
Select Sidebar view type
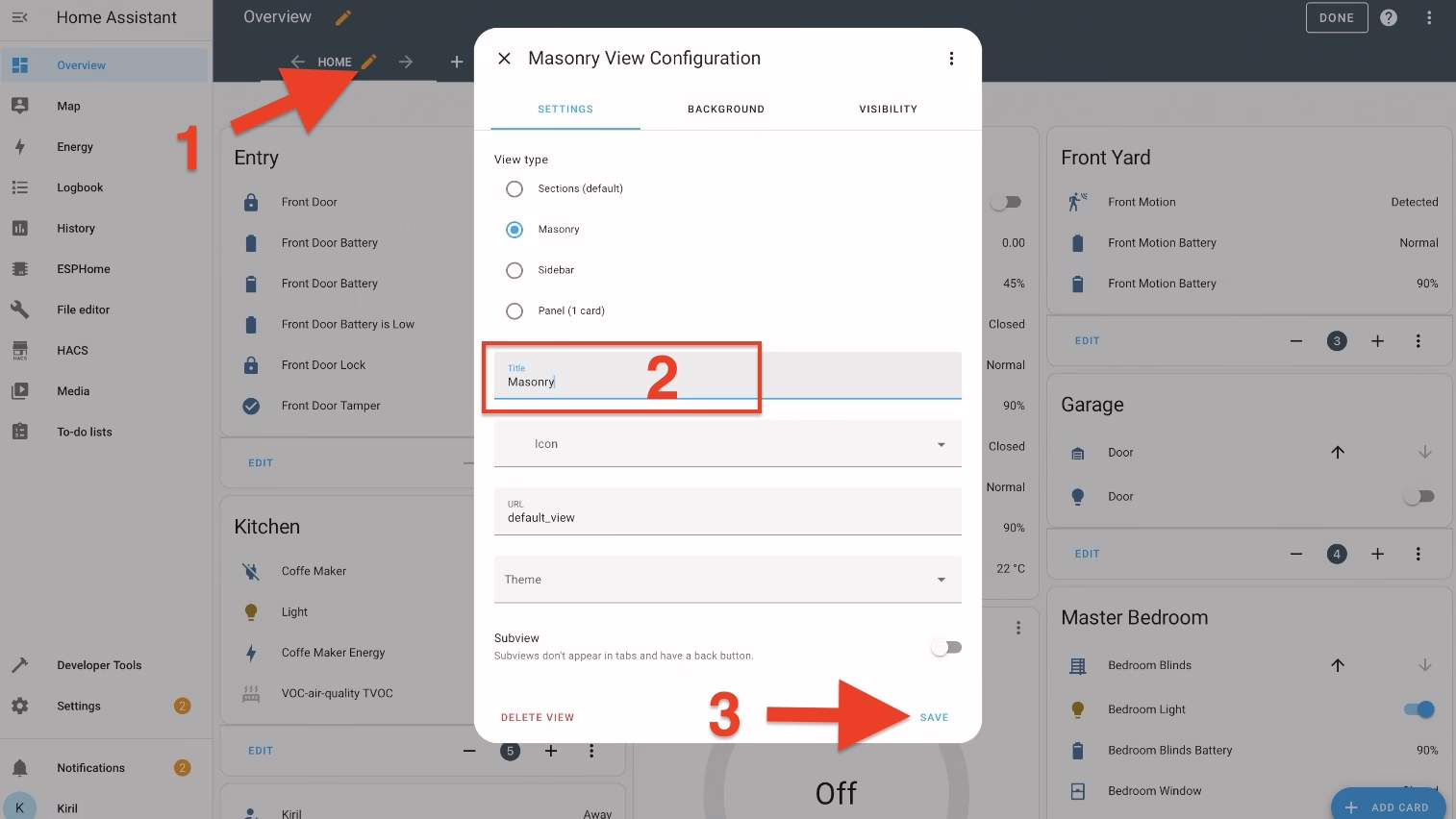pos(515,270)
